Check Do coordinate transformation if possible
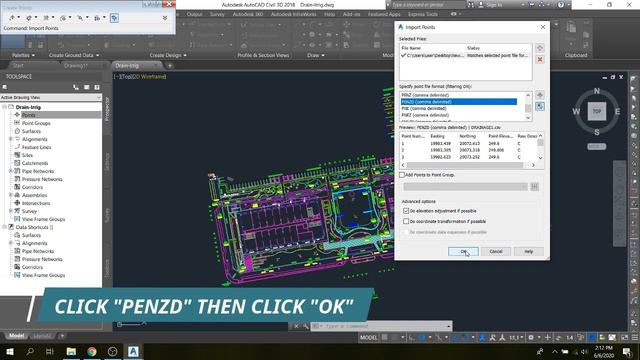 pos(406,221)
